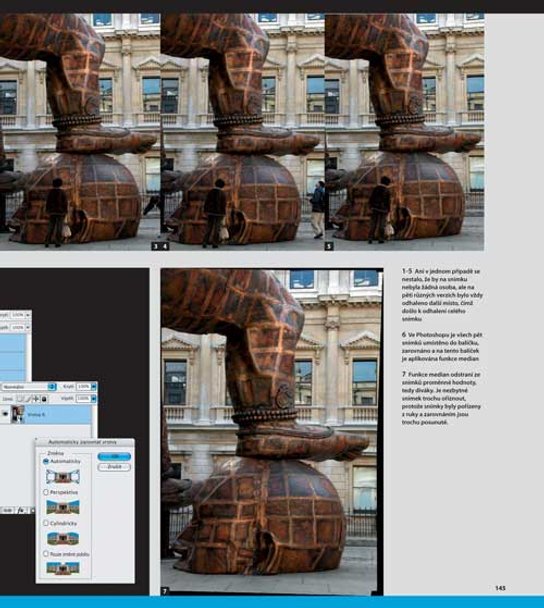This screenshot has height=608, width=544.
Task: Choose the Cylindricky layout option
Action: click(x=46, y=523)
